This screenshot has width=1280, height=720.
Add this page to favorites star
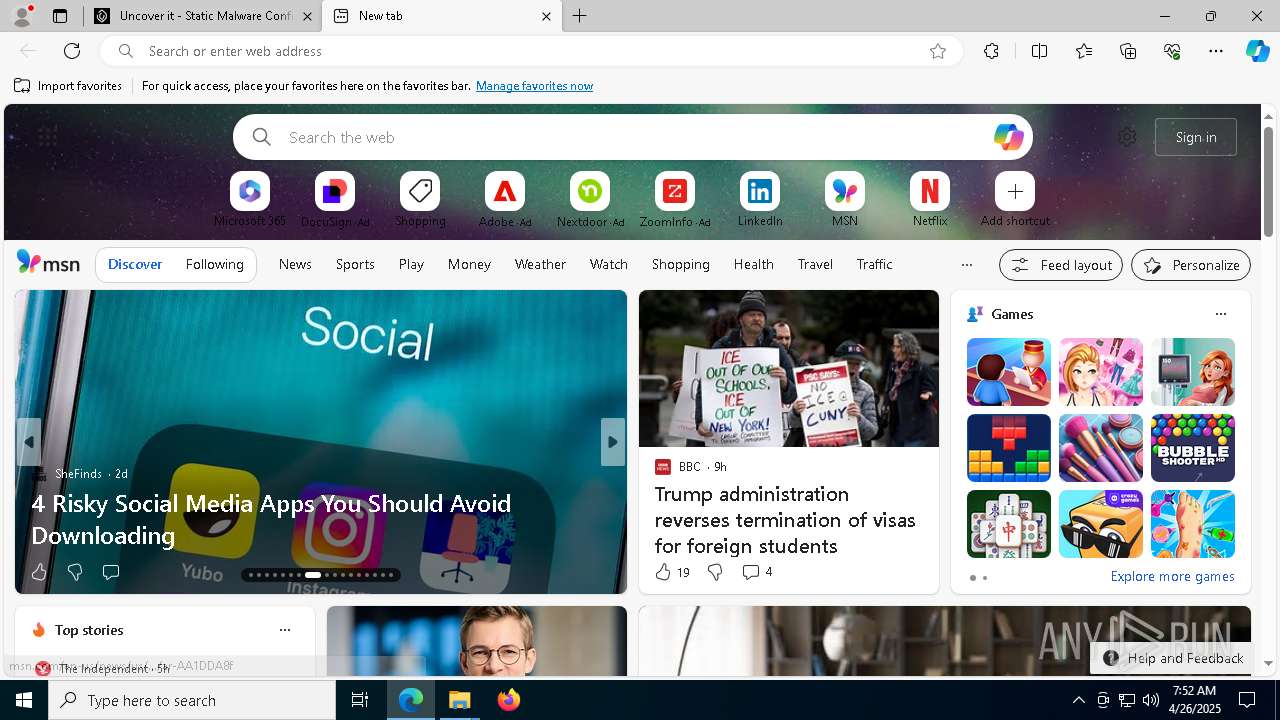pyautogui.click(x=938, y=51)
